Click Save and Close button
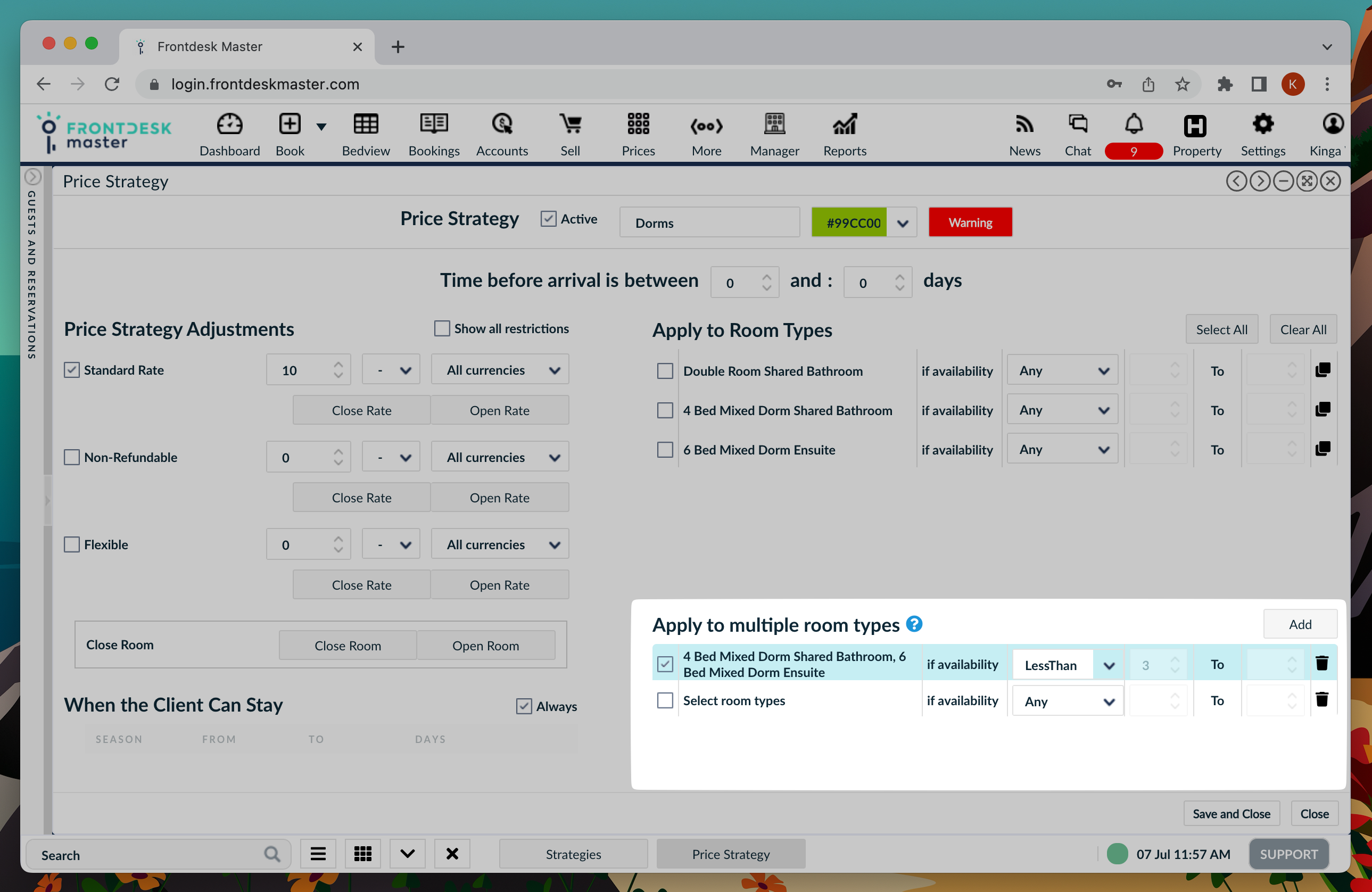 1232,814
